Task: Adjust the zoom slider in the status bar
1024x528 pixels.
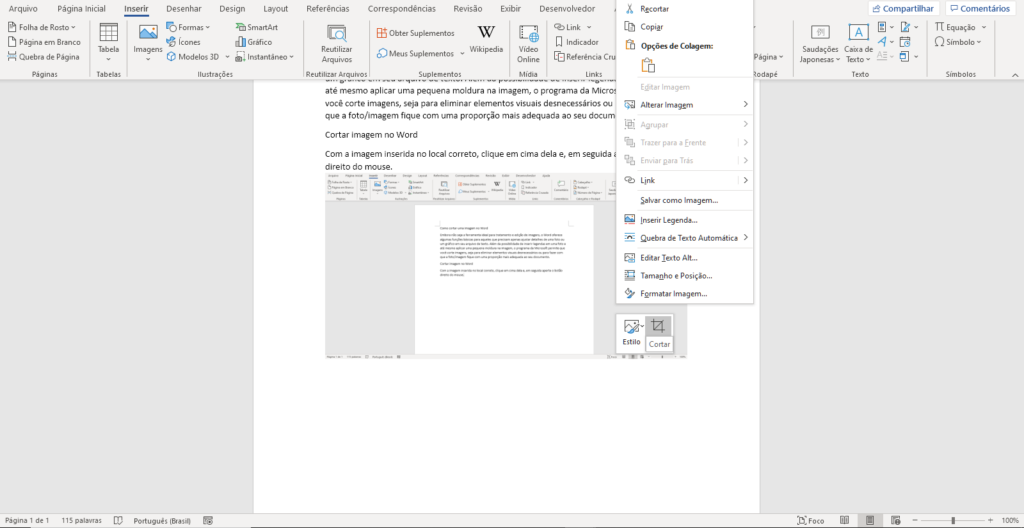Action: coord(953,521)
